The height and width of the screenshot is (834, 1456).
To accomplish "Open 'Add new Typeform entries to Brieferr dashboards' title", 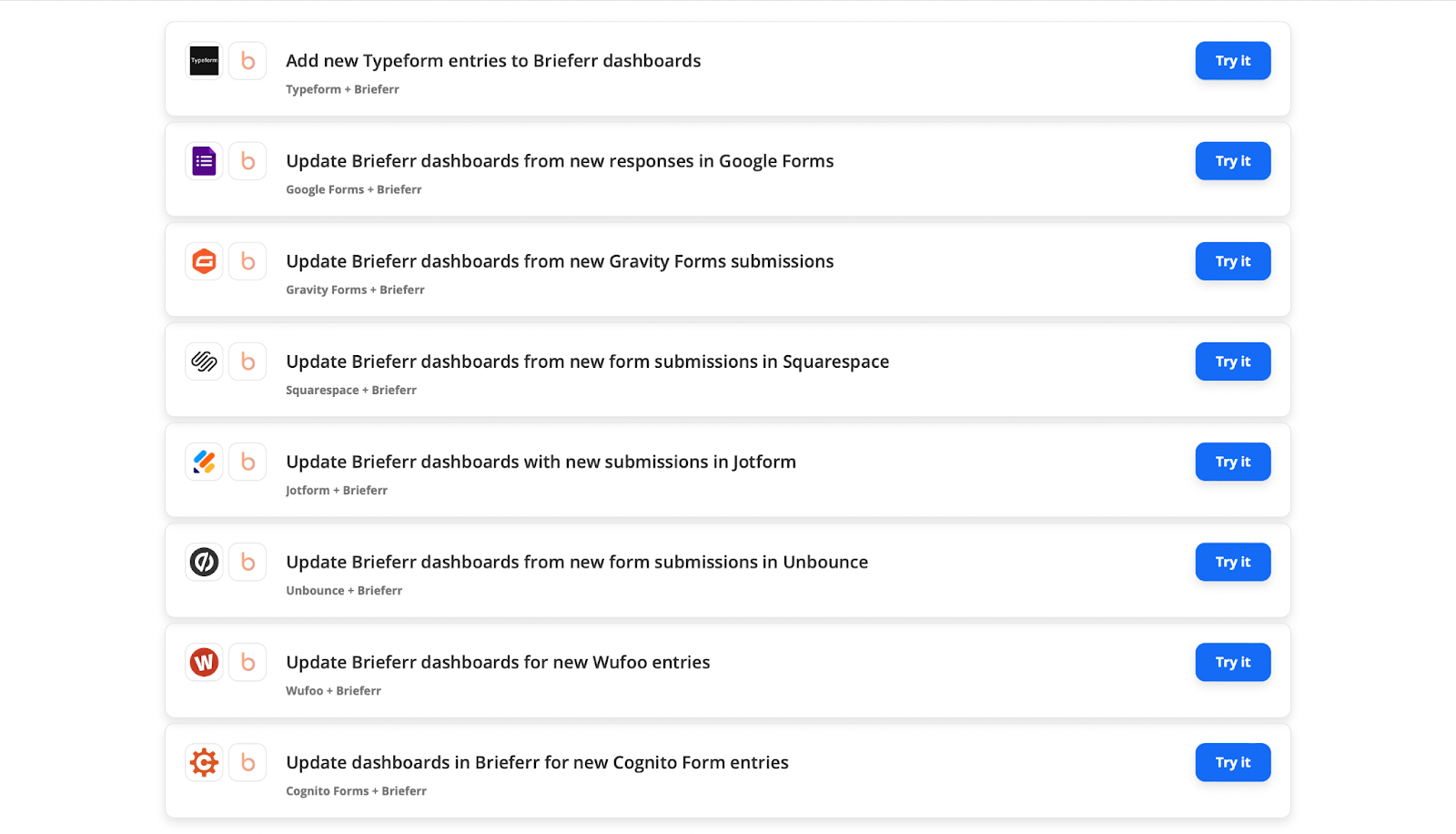I will pos(493,61).
